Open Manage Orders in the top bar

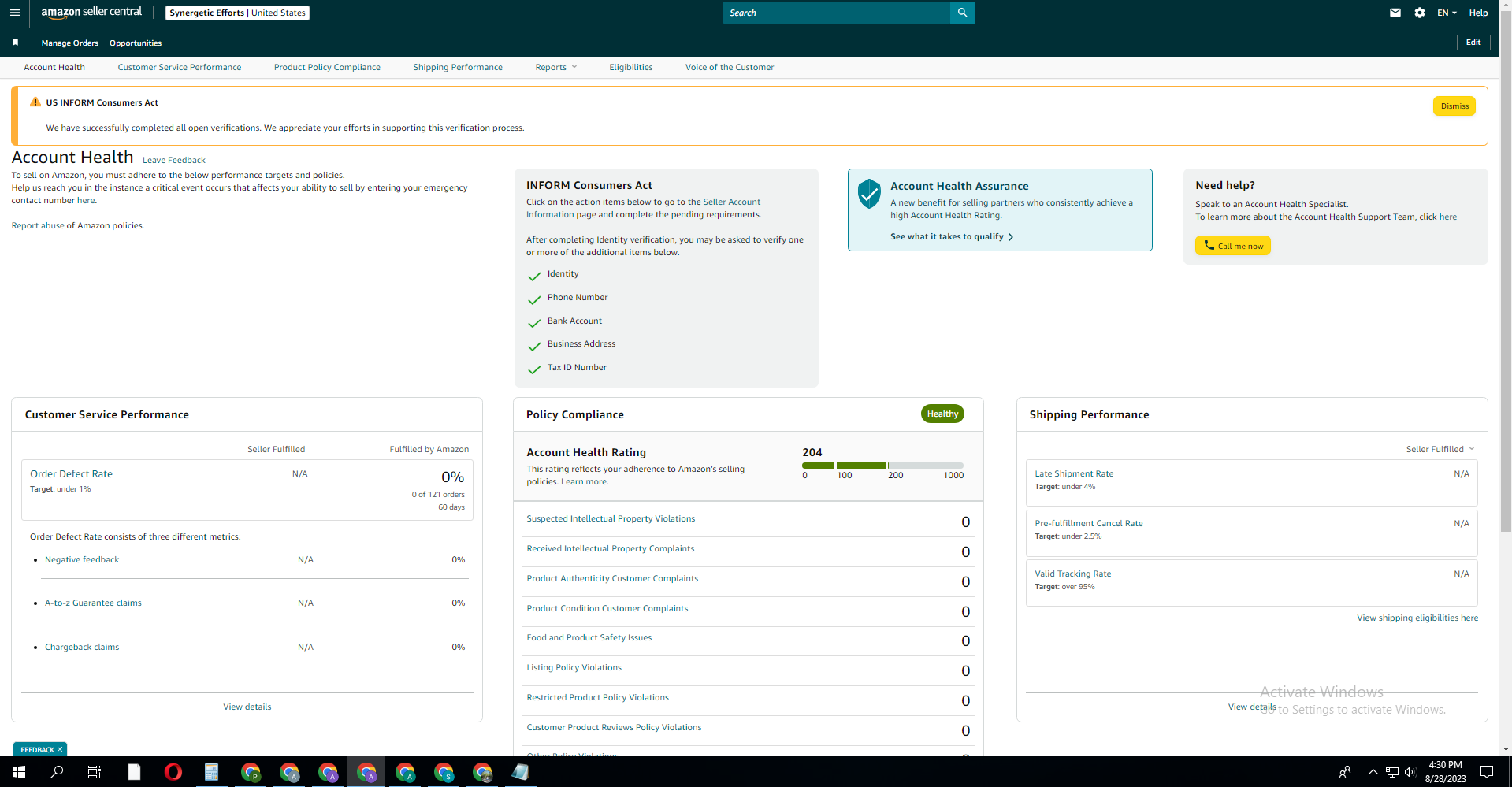70,43
